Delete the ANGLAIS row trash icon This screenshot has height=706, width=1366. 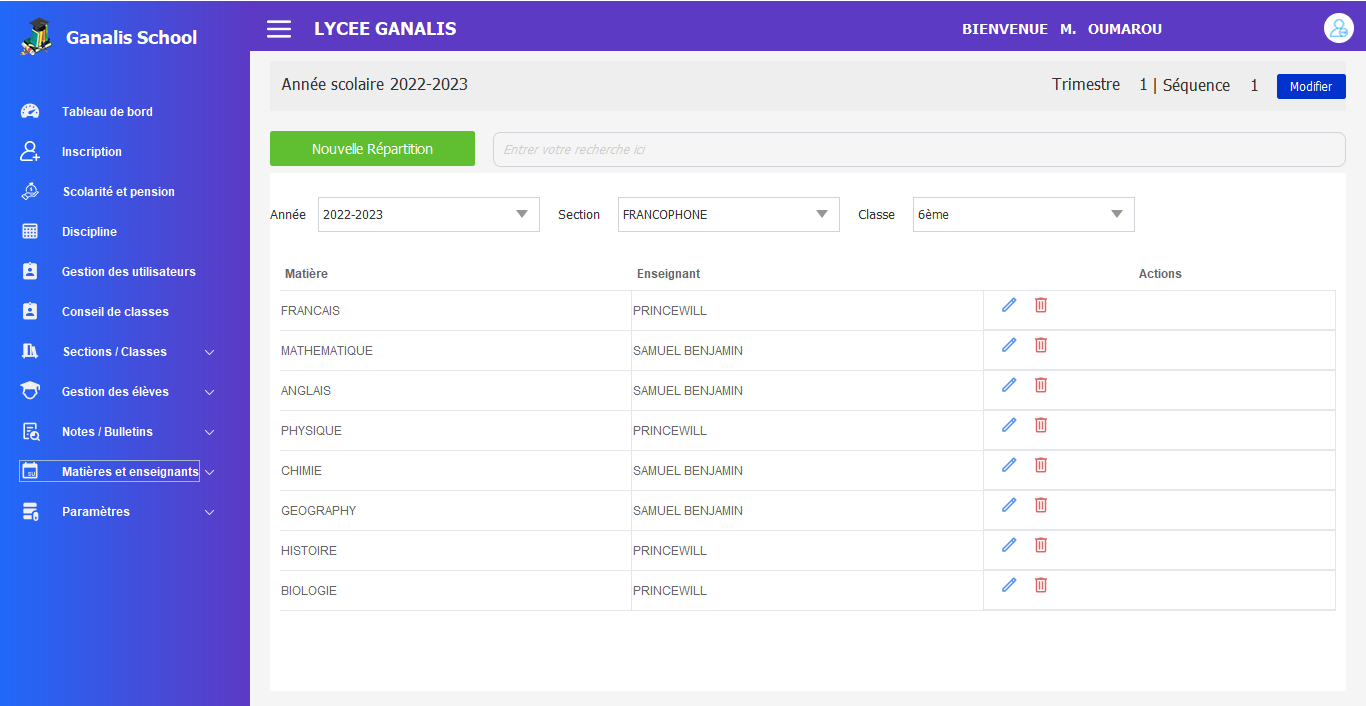click(1041, 385)
